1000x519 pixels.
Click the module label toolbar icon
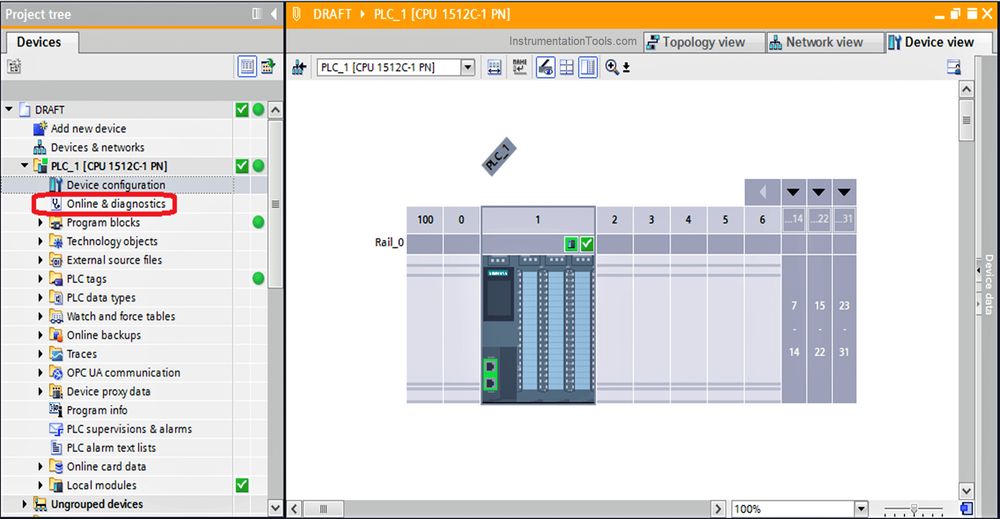[x=494, y=68]
